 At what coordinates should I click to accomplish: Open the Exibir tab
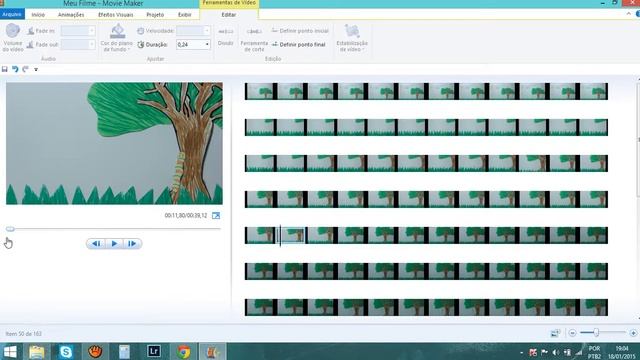pos(184,15)
